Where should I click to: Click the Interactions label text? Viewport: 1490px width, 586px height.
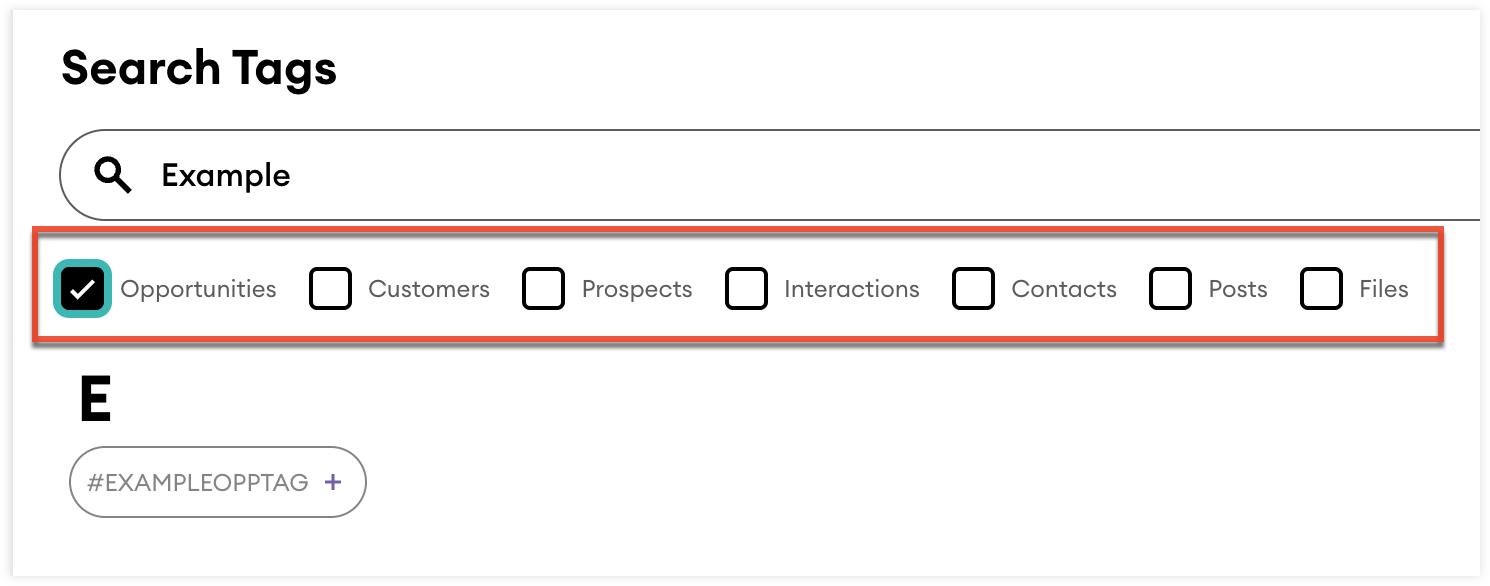(851, 289)
